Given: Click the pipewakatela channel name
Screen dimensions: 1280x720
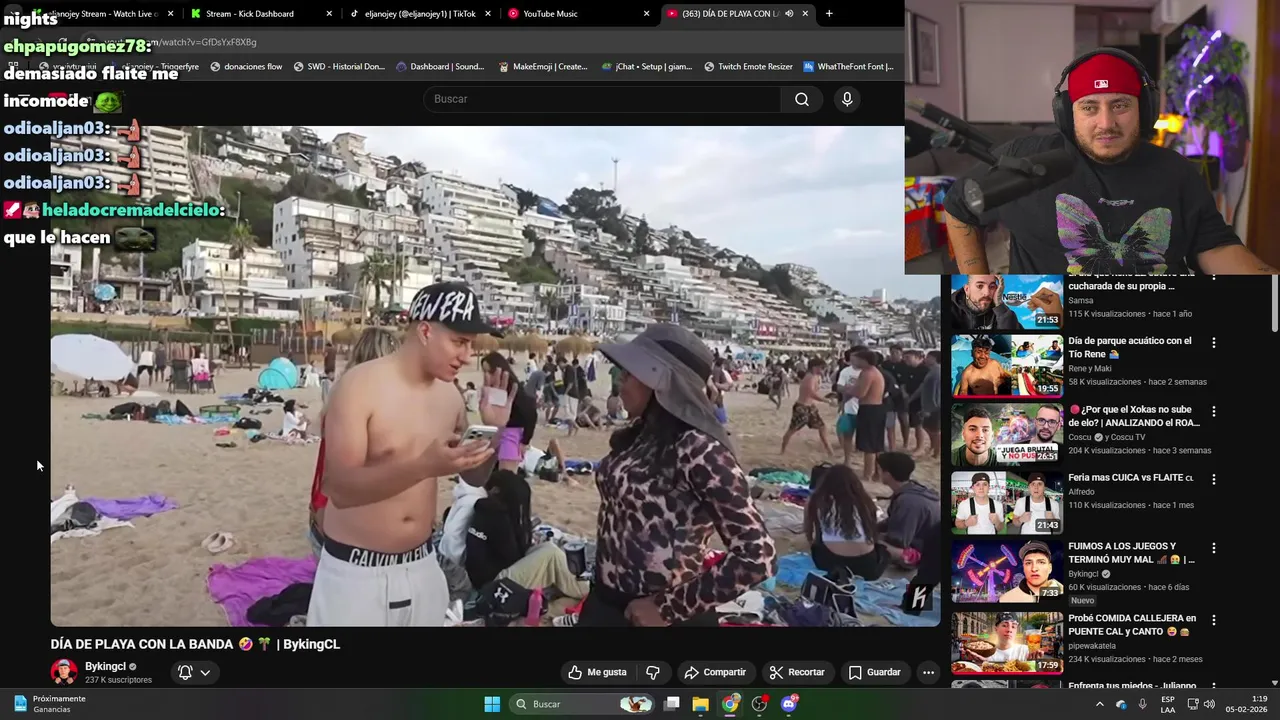Looking at the screenshot, I should [x=1094, y=646].
